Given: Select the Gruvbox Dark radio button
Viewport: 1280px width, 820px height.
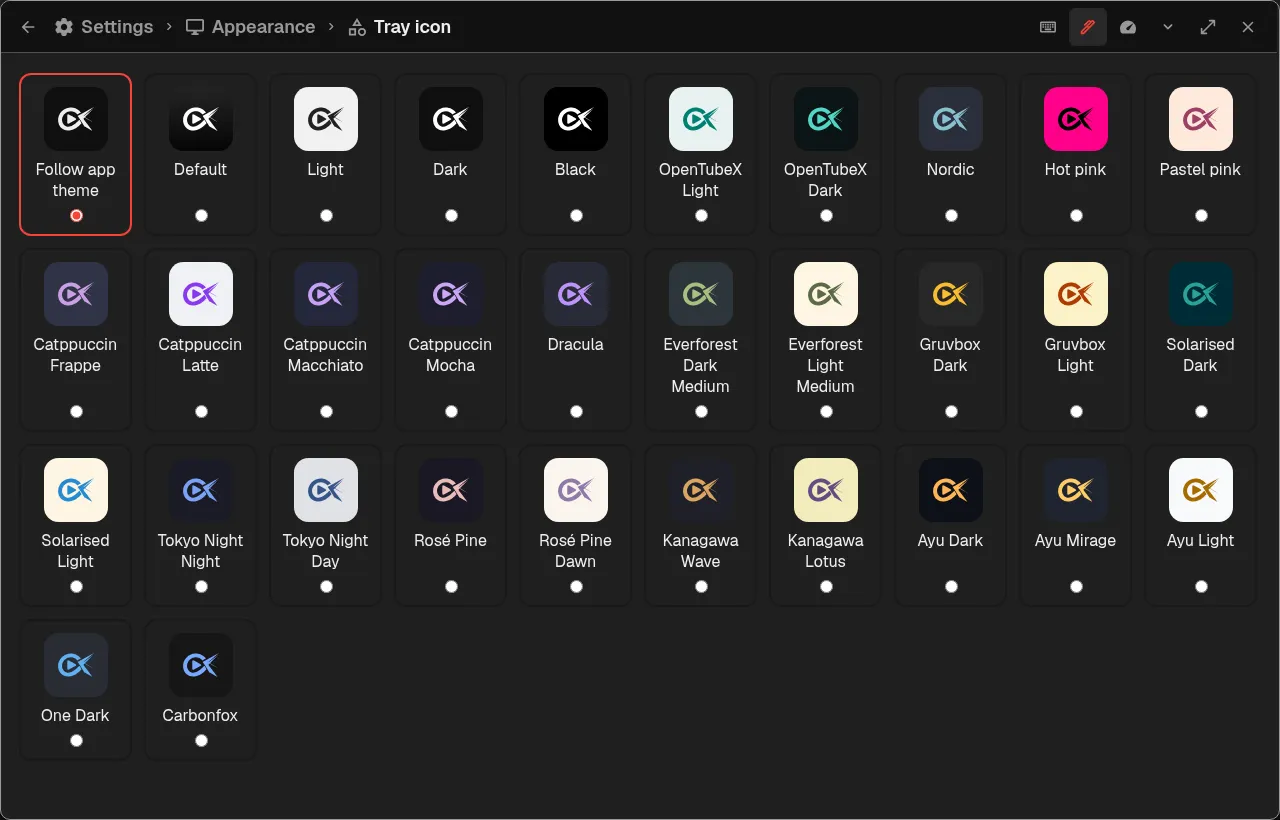Looking at the screenshot, I should coord(951,411).
